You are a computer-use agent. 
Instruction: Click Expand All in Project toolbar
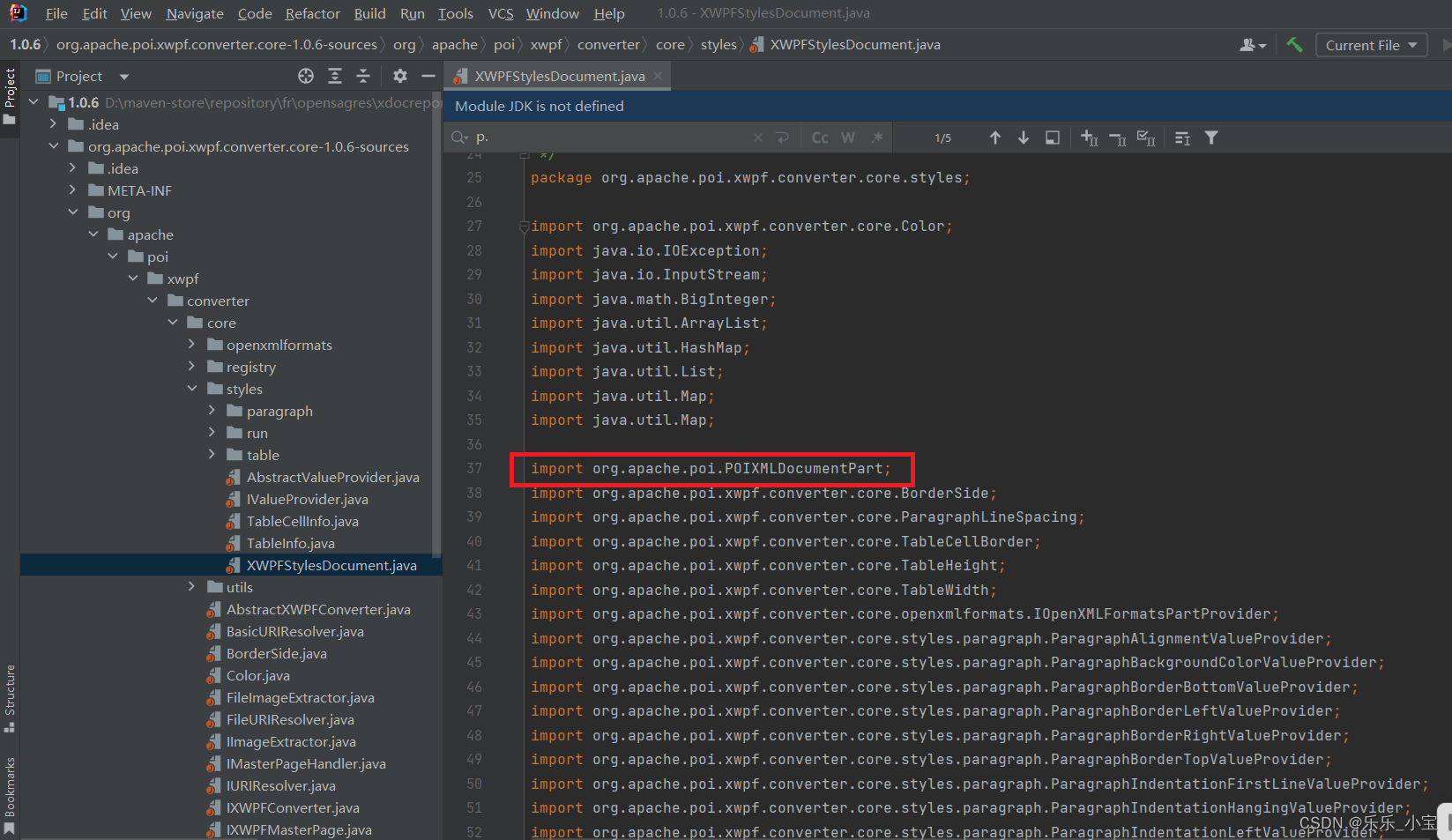tap(335, 76)
